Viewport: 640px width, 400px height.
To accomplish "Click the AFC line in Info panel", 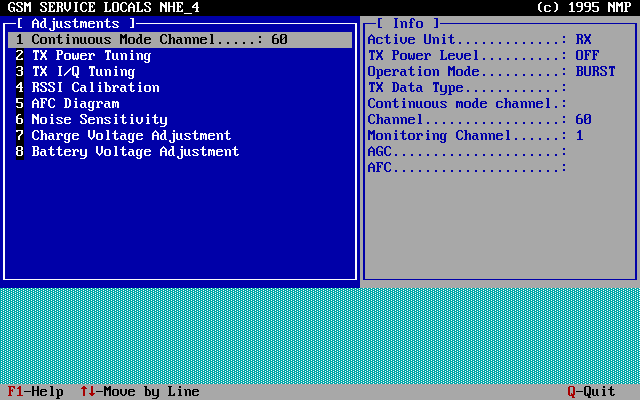I will pyautogui.click(x=467, y=168).
